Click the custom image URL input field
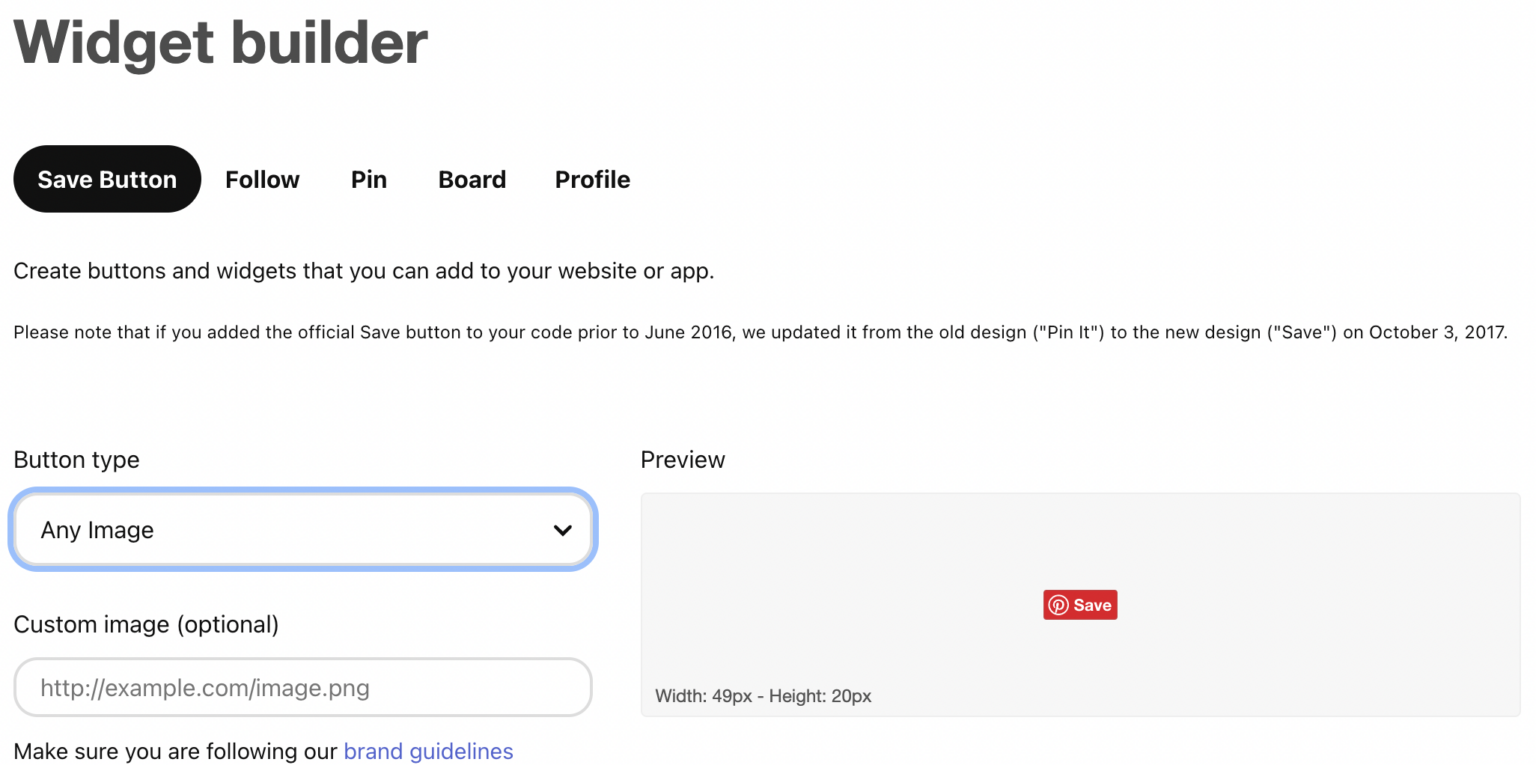This screenshot has width=1536, height=765. [302, 687]
